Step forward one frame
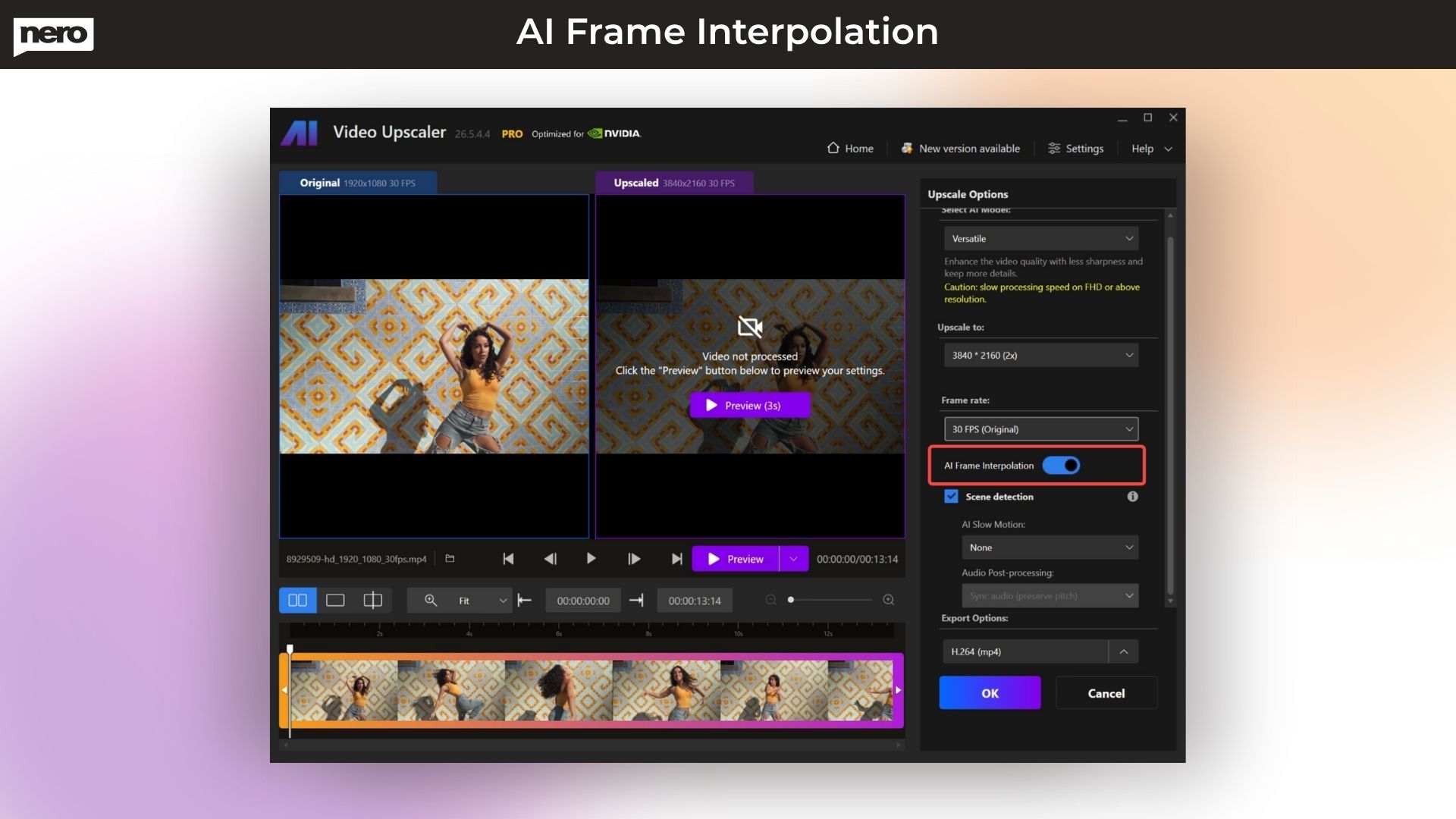Screen dimensions: 1456x819 (x=634, y=559)
